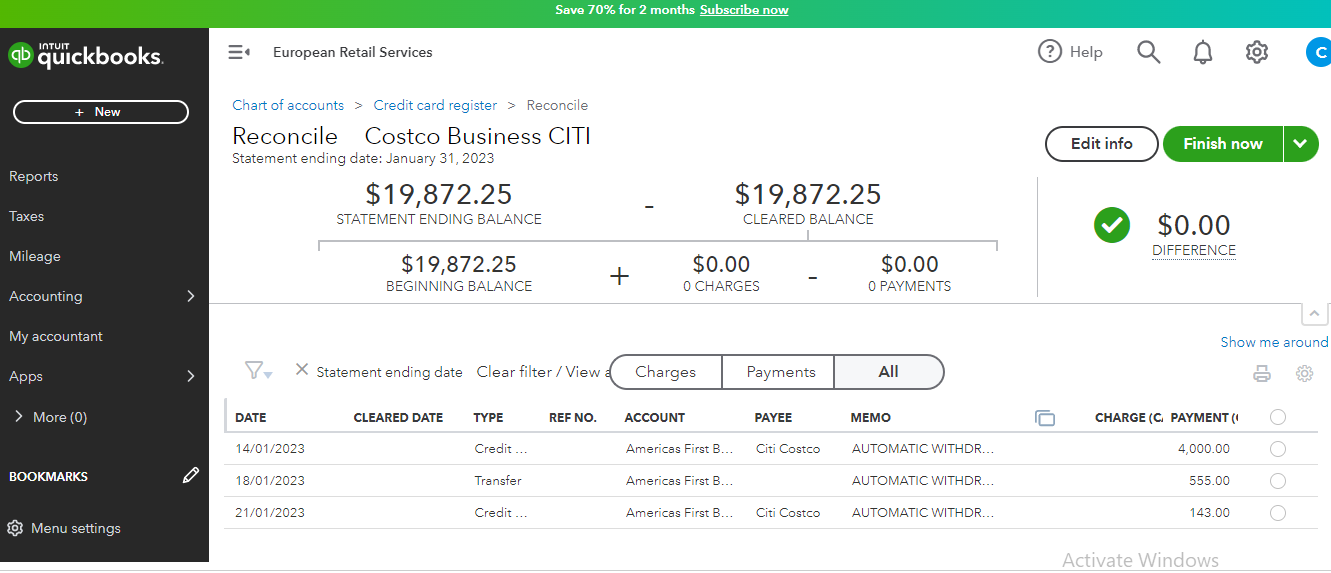Print the reconcile list with printer icon
Screen dimensions: 1331x573
(x=1262, y=374)
